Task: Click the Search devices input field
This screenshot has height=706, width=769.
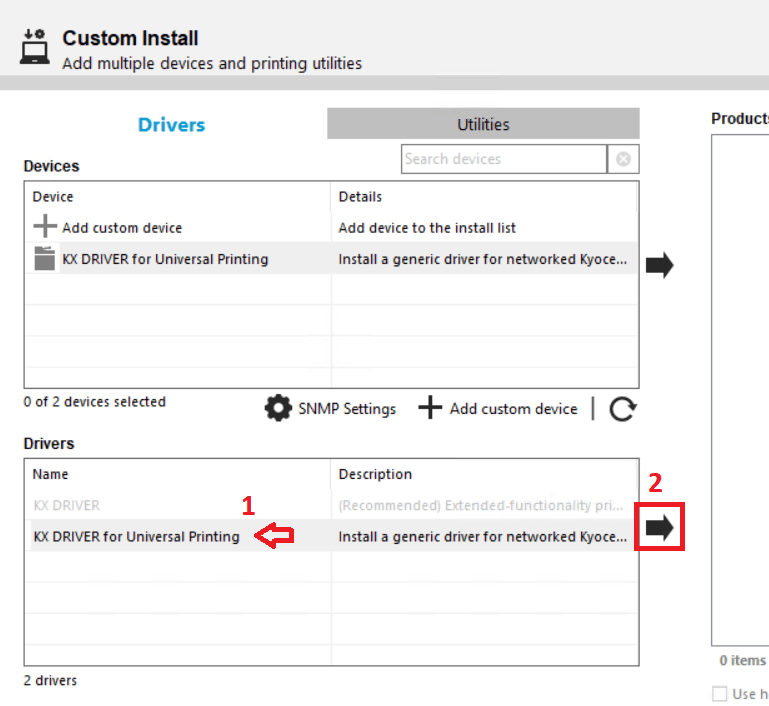Action: (x=504, y=159)
